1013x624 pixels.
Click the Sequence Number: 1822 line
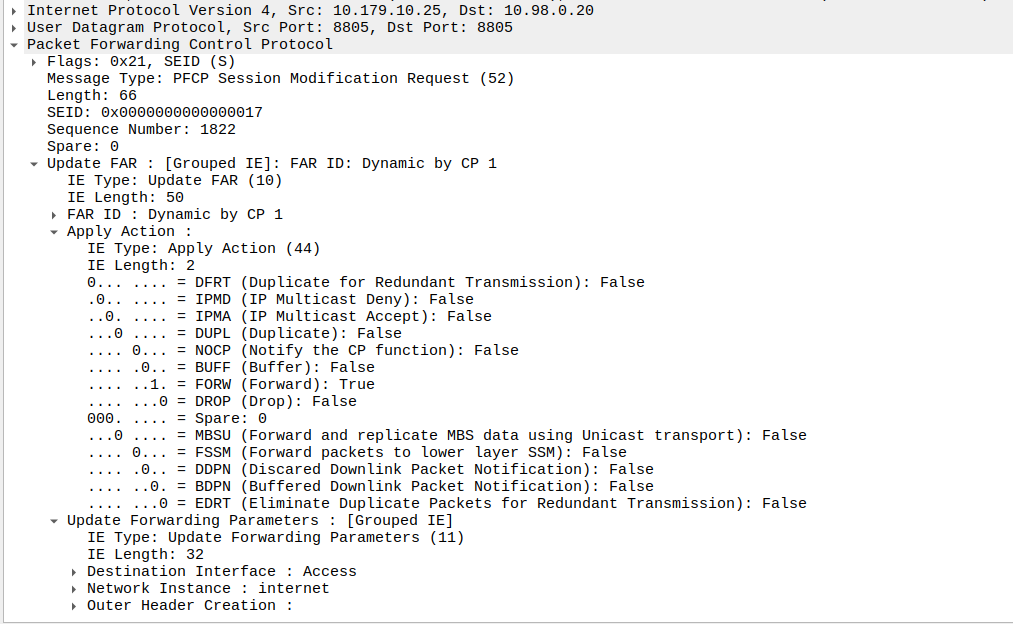141,129
